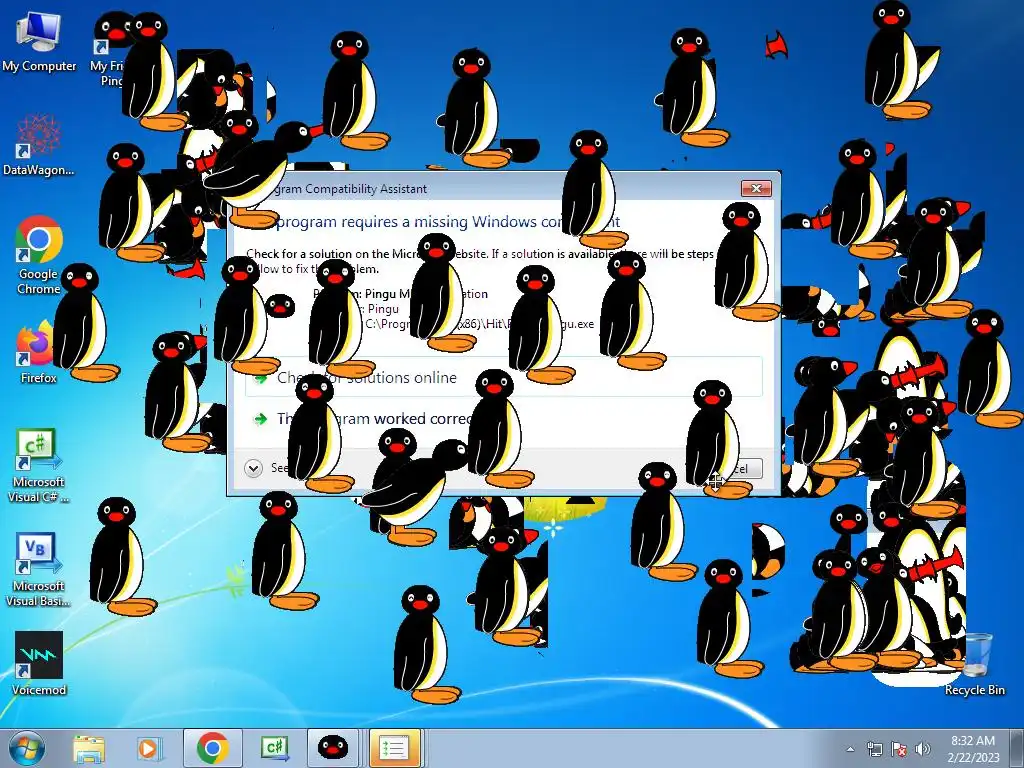1024x768 pixels.
Task: Show hidden system tray icons
Action: (850, 749)
